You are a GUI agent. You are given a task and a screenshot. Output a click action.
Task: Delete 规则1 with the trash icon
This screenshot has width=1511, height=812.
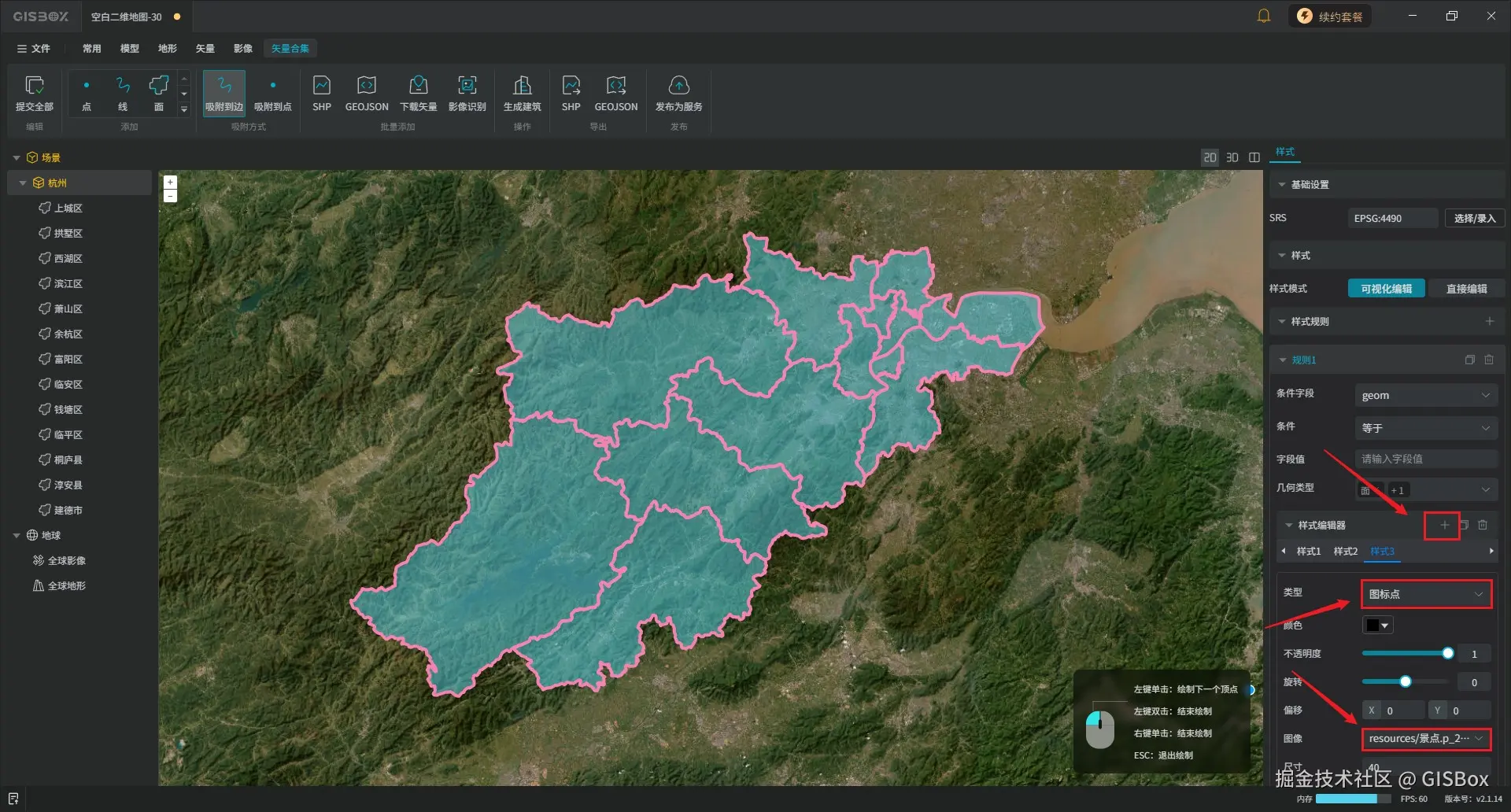click(1489, 360)
